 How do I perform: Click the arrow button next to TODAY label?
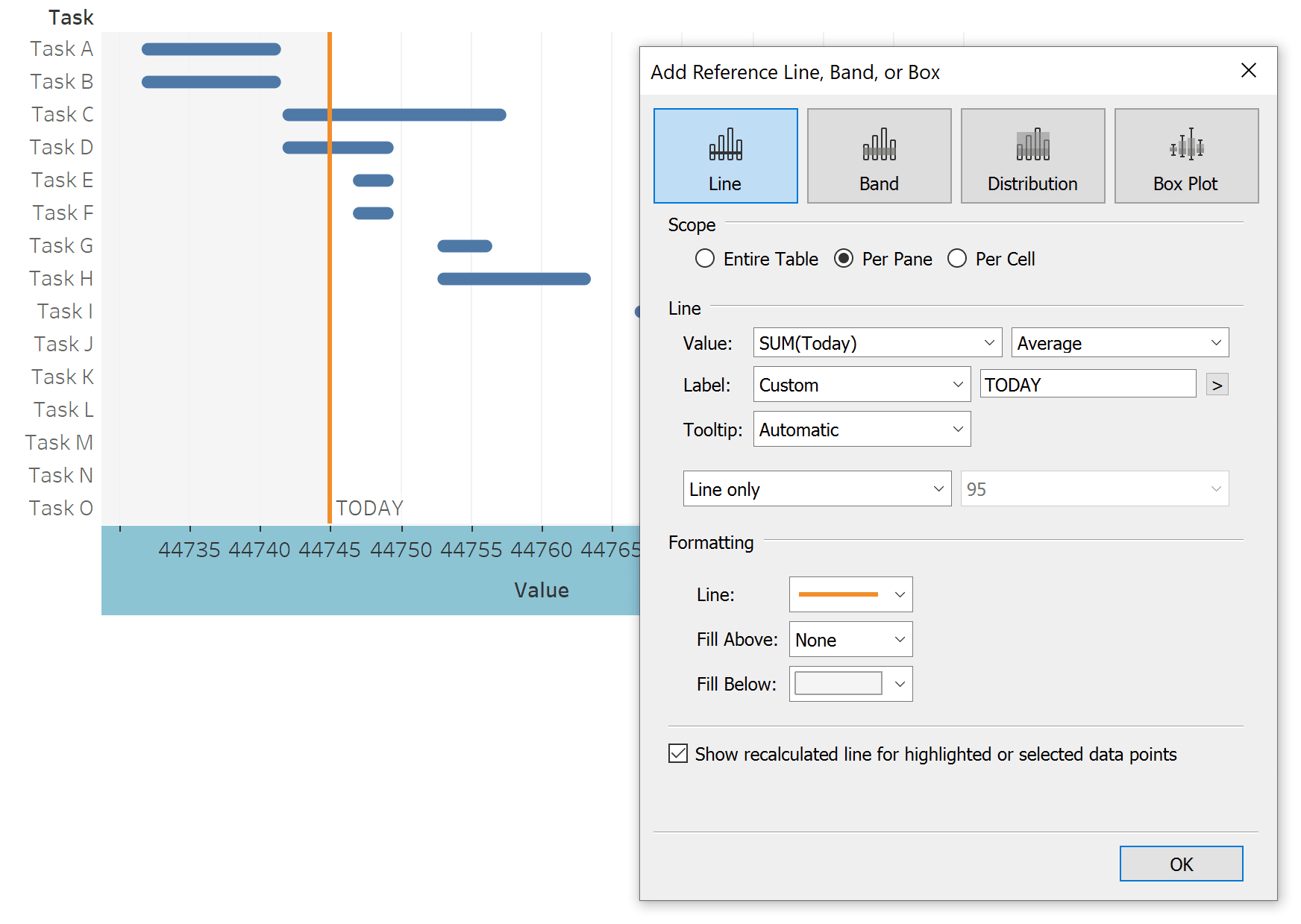coord(1216,384)
